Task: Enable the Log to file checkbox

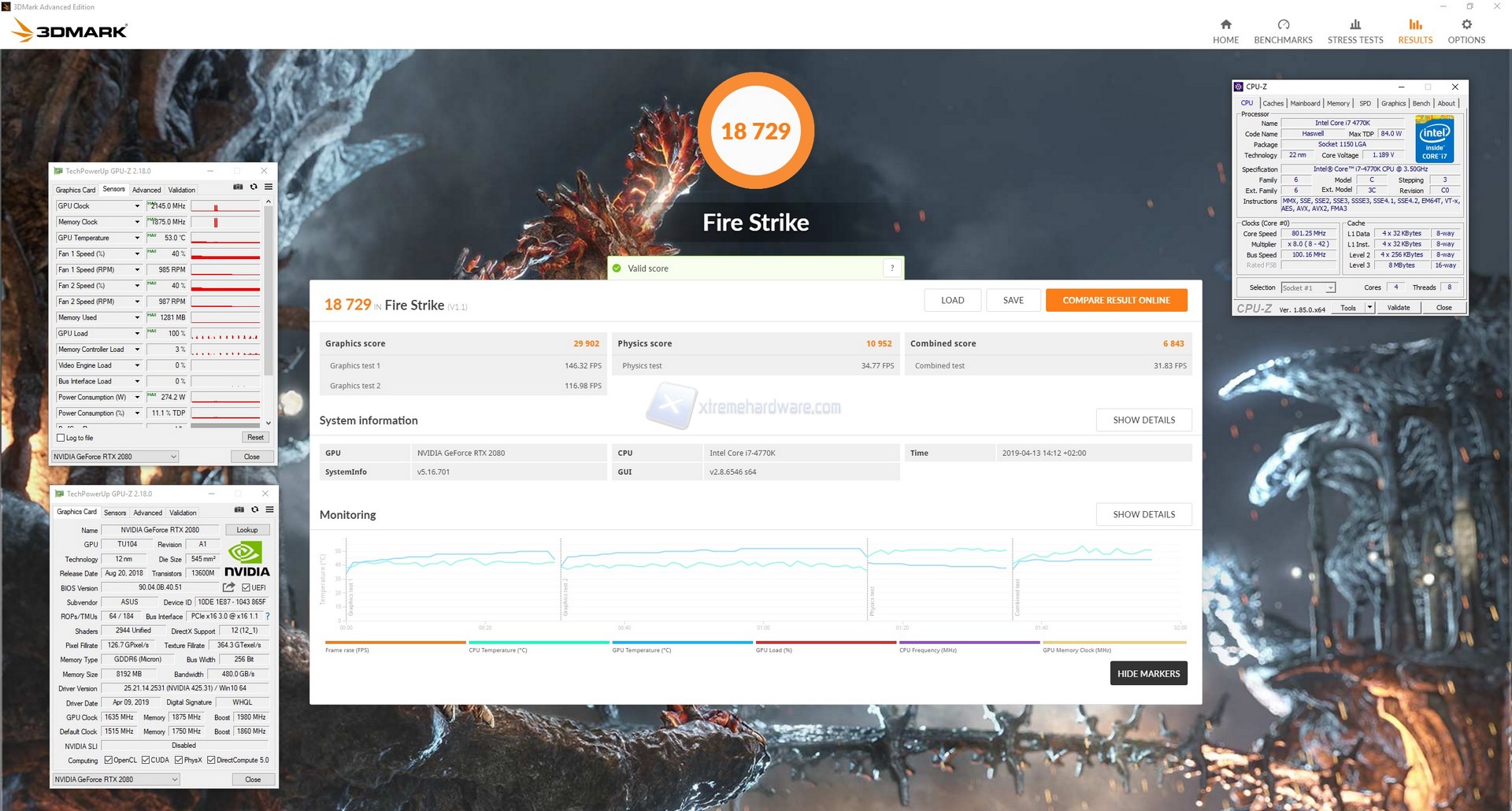Action: 61,438
